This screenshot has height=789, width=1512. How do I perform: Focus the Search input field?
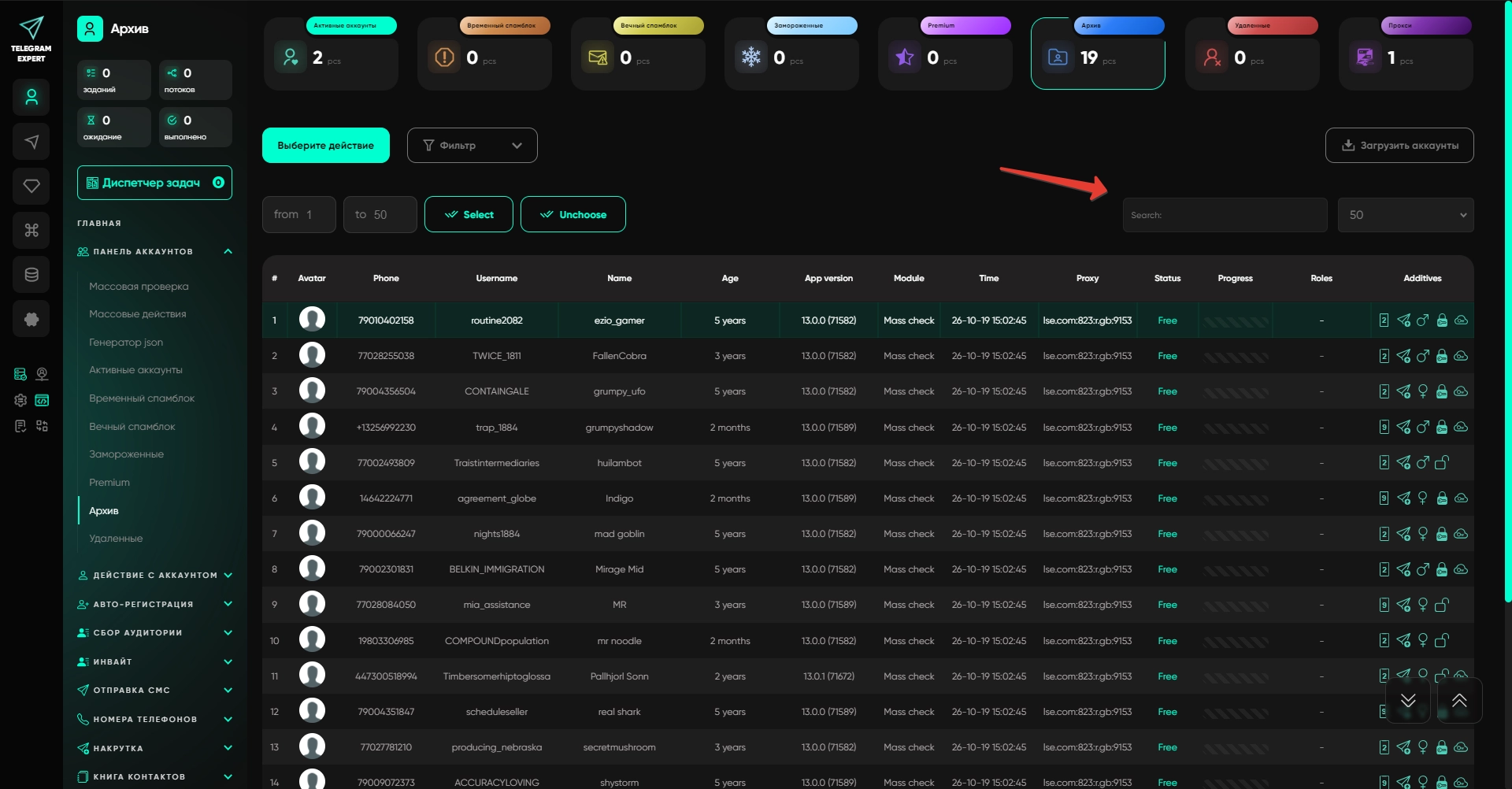pyautogui.click(x=1225, y=215)
